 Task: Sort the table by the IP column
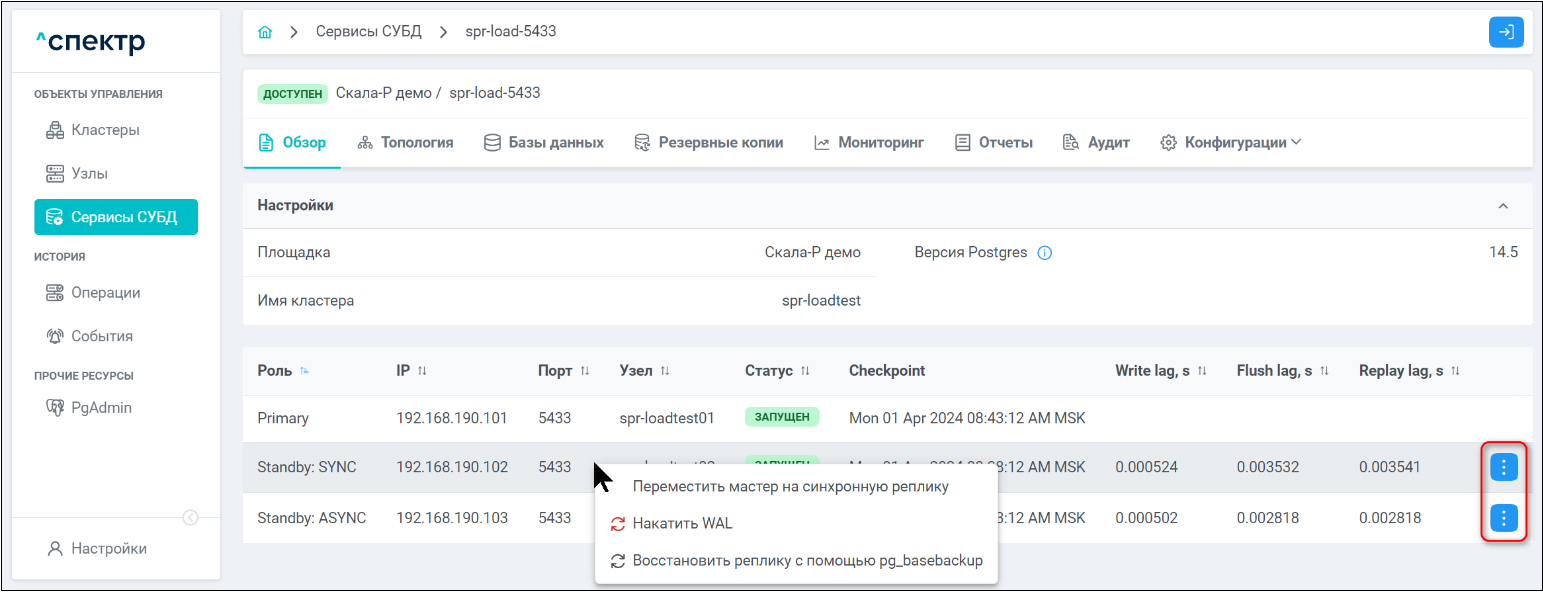tap(422, 371)
